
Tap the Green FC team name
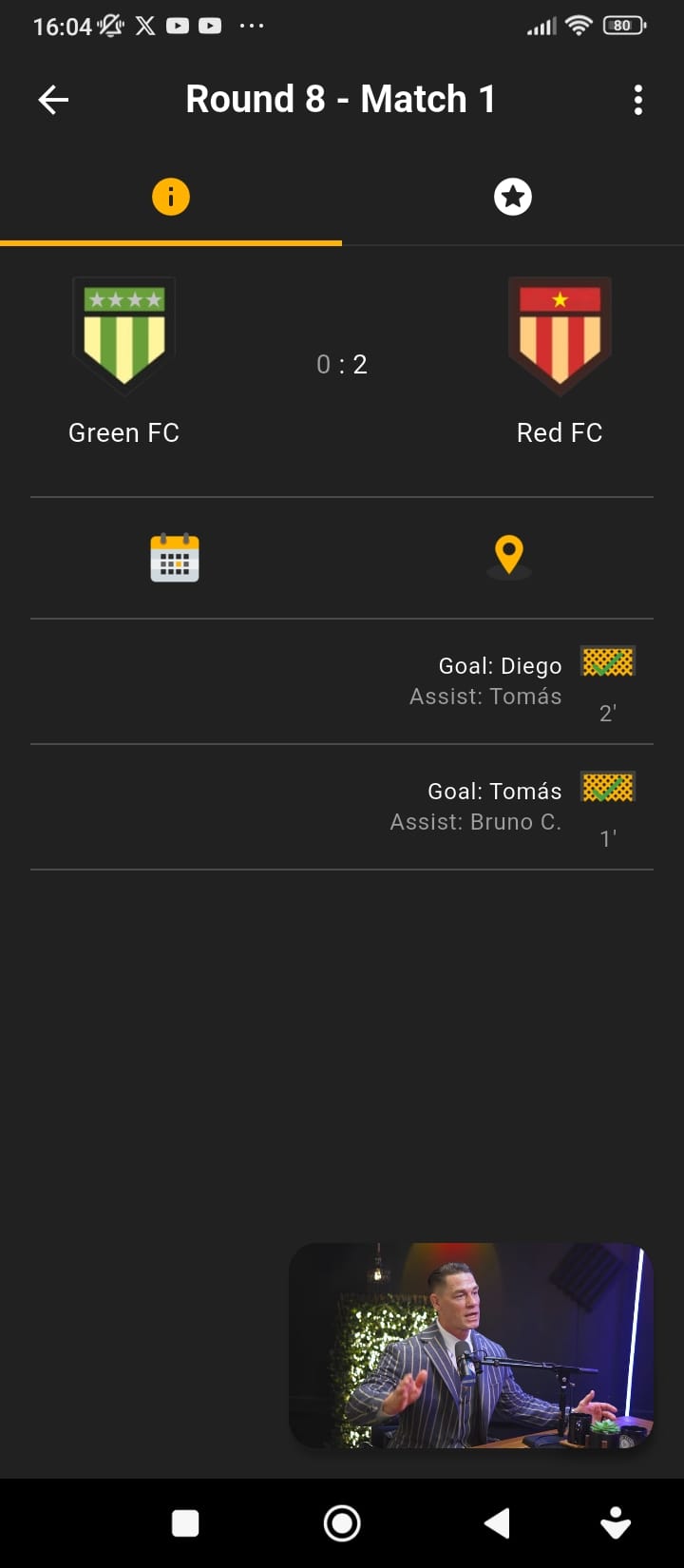(124, 433)
